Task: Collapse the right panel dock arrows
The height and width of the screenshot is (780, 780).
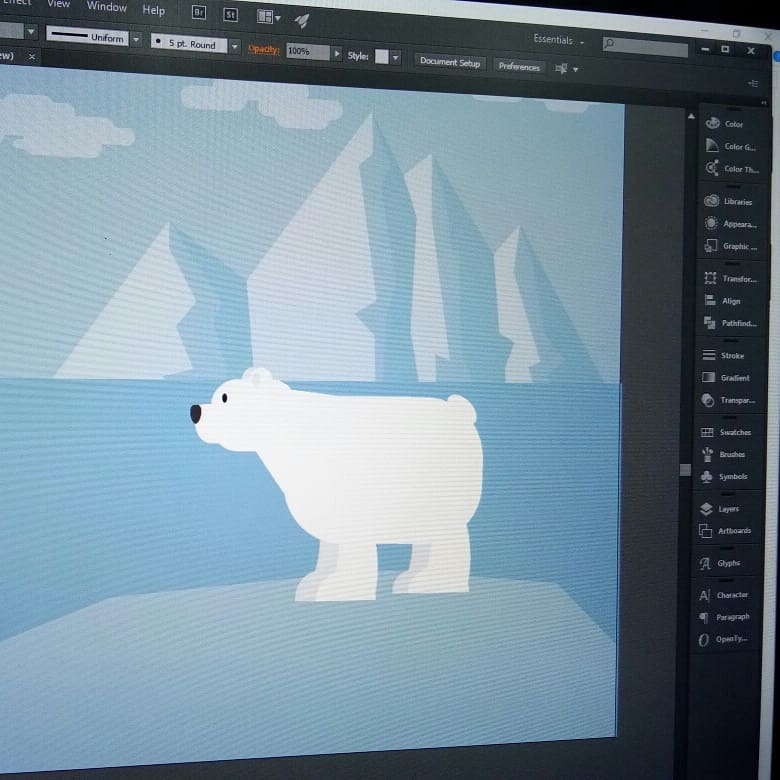Action: click(764, 103)
